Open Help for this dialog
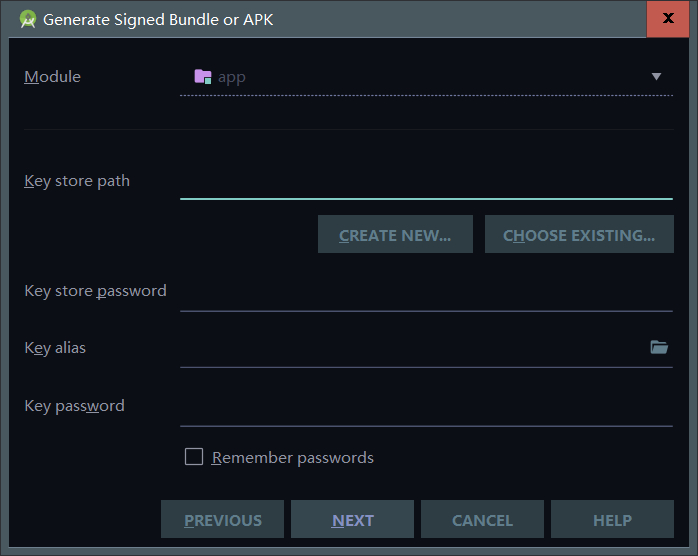 coord(613,519)
